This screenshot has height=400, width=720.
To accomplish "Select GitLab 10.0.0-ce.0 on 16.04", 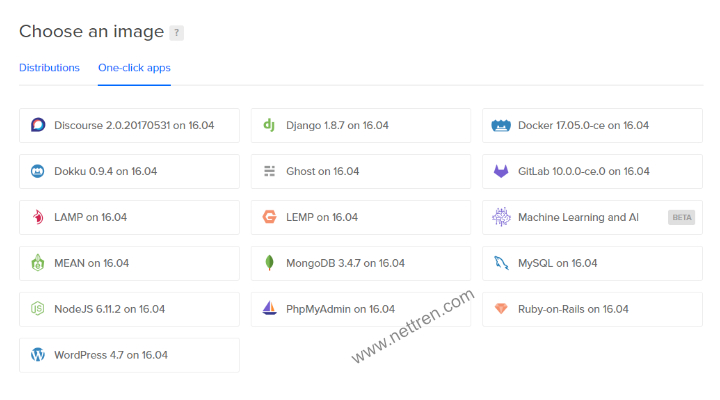I will 592,171.
